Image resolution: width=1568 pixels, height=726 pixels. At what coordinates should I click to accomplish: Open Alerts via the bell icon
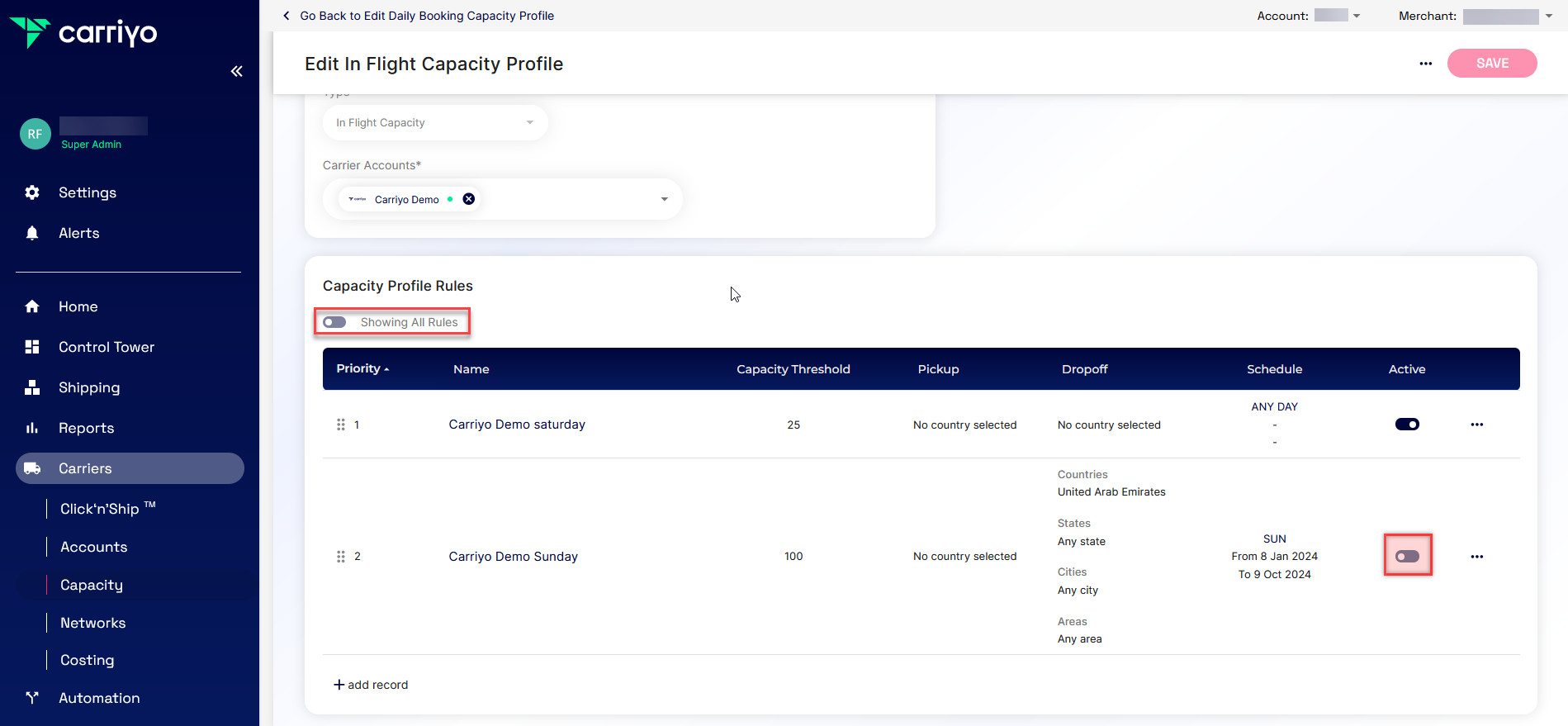(32, 233)
